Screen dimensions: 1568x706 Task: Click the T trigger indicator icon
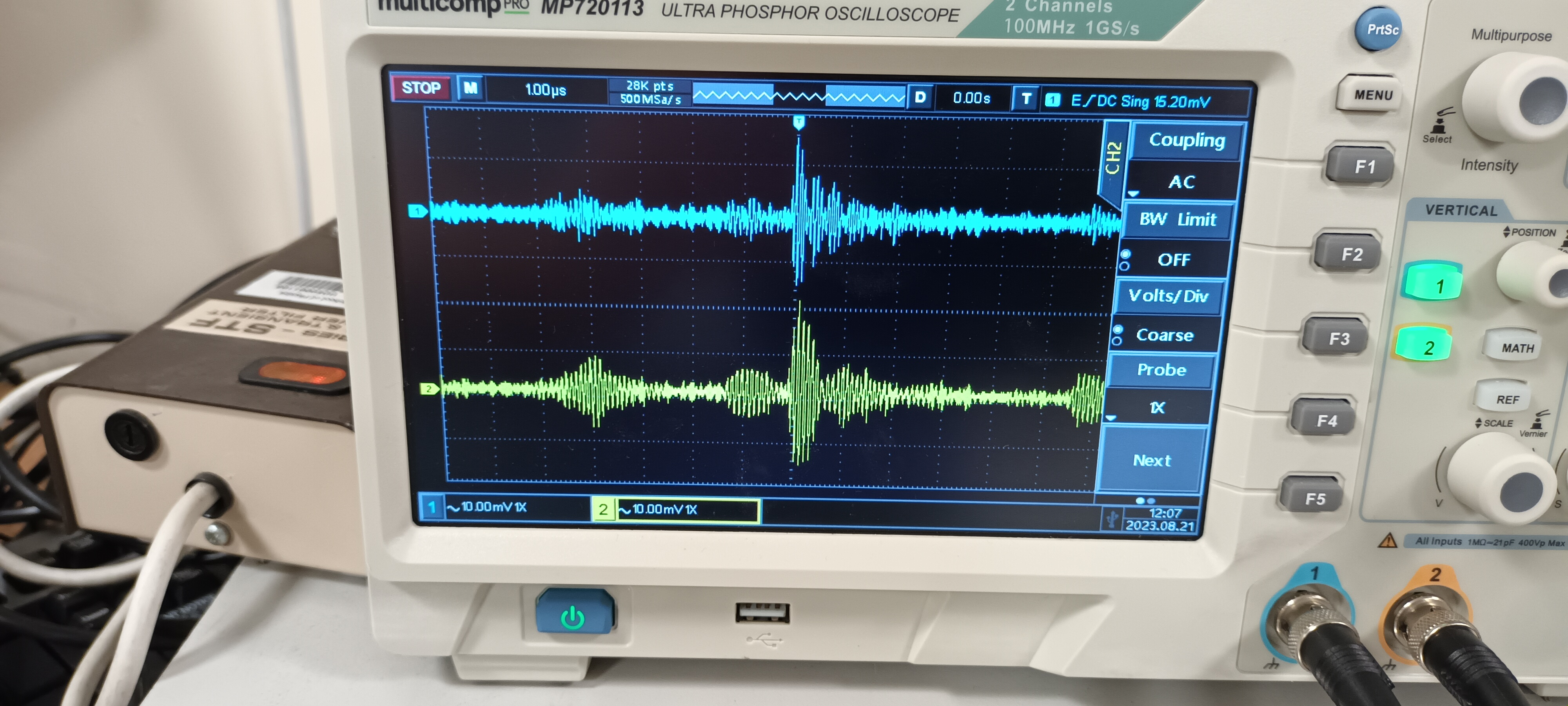[x=1026, y=99]
